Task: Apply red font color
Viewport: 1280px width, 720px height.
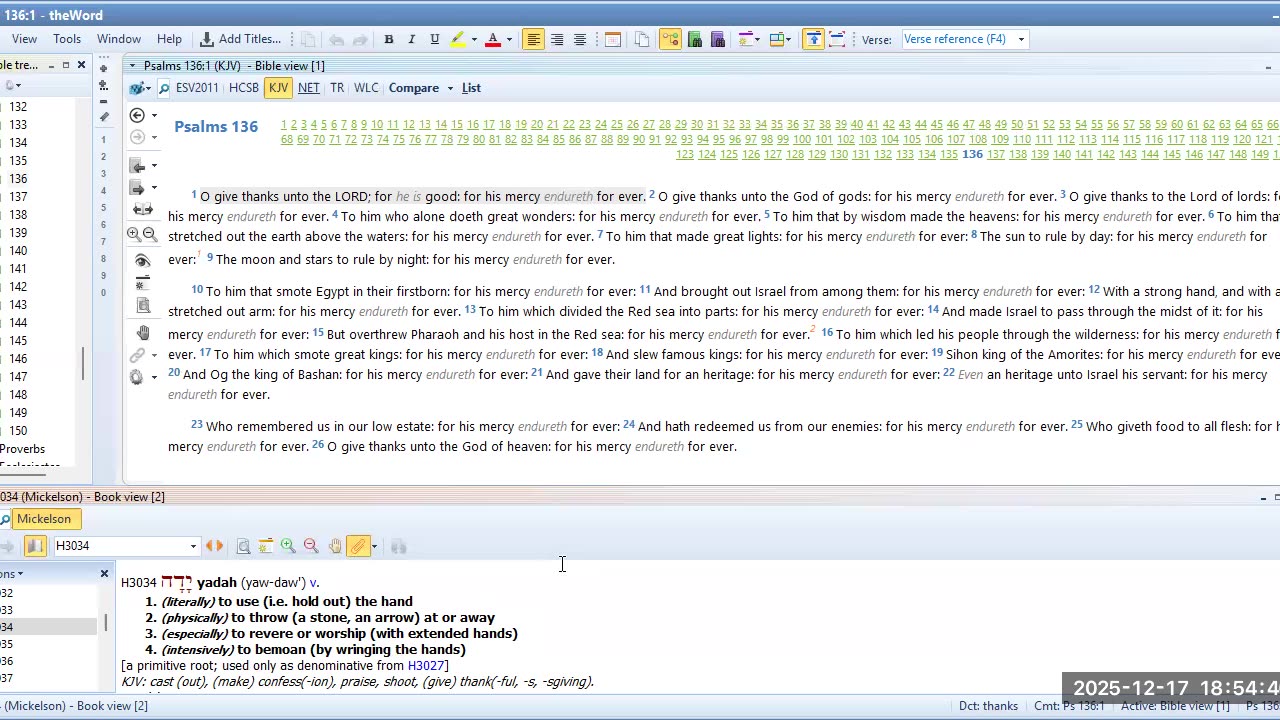Action: pos(492,39)
